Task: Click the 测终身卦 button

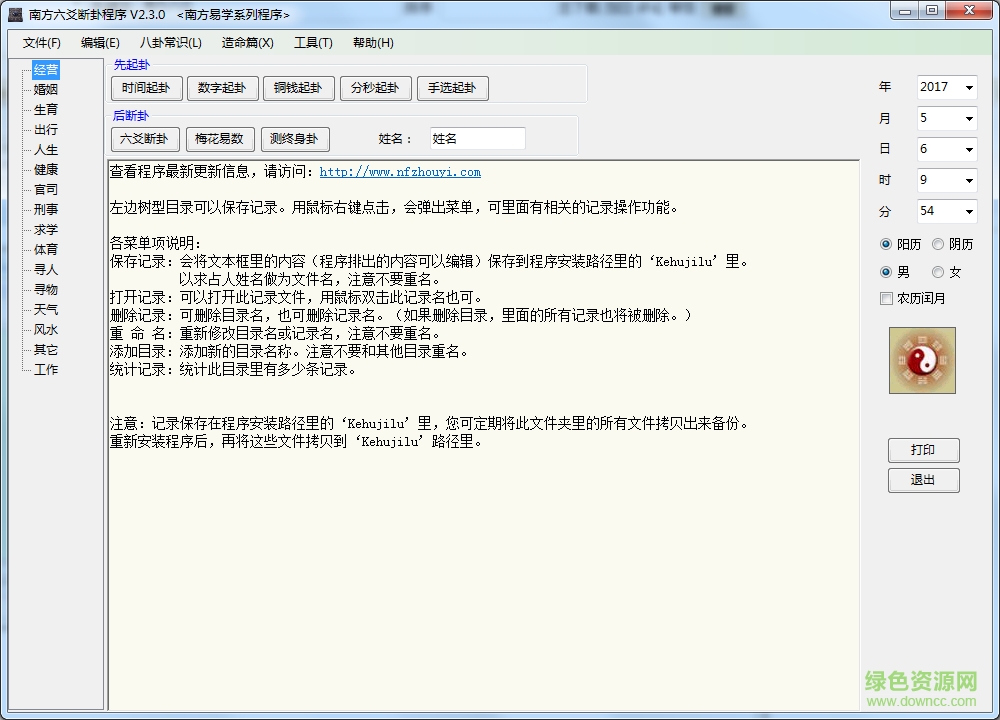Action: (293, 138)
